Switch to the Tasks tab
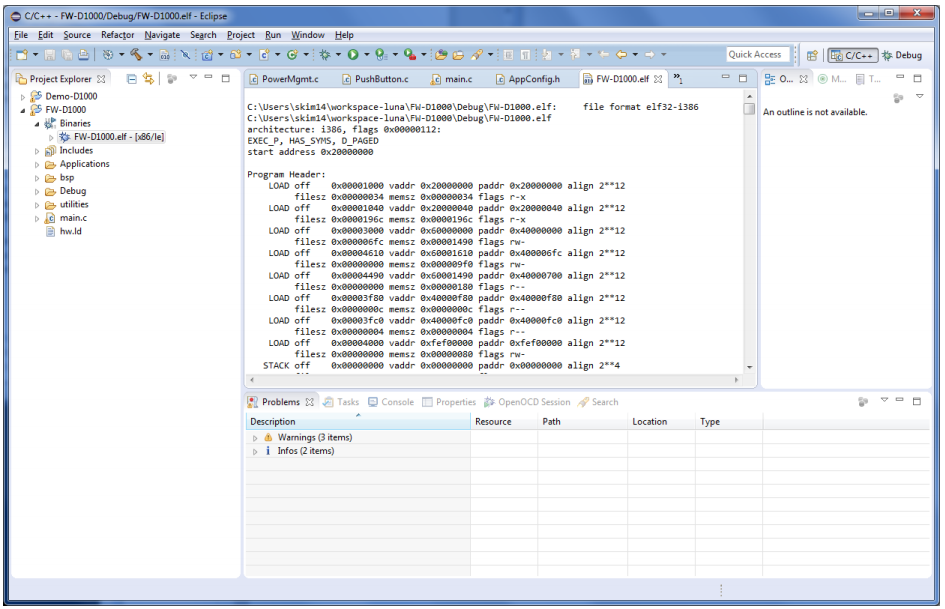Screen dimensions: 945x609 pyautogui.click(x=341, y=402)
